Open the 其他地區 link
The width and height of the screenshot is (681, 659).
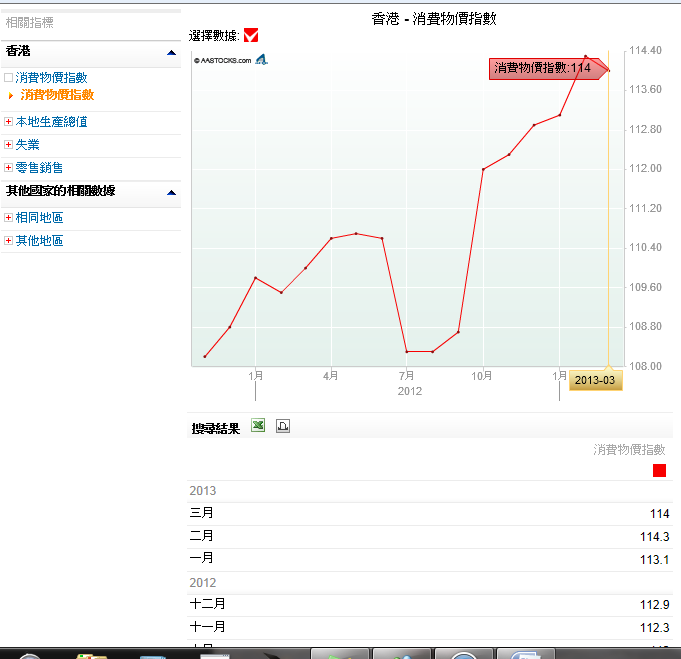[x=39, y=241]
